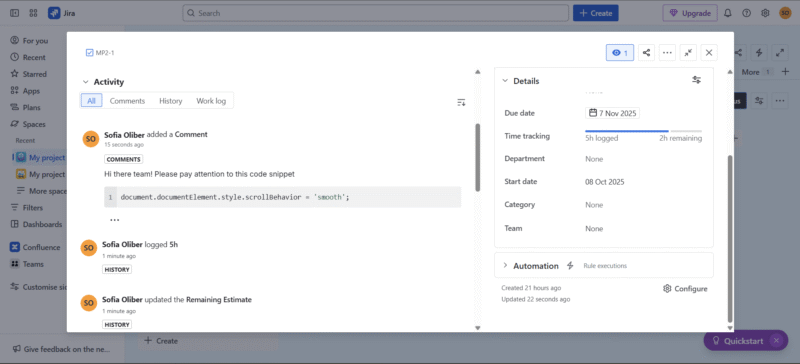Image resolution: width=800 pixels, height=364 pixels.
Task: Open the Due date 7 Nov 2025 field
Action: (613, 113)
